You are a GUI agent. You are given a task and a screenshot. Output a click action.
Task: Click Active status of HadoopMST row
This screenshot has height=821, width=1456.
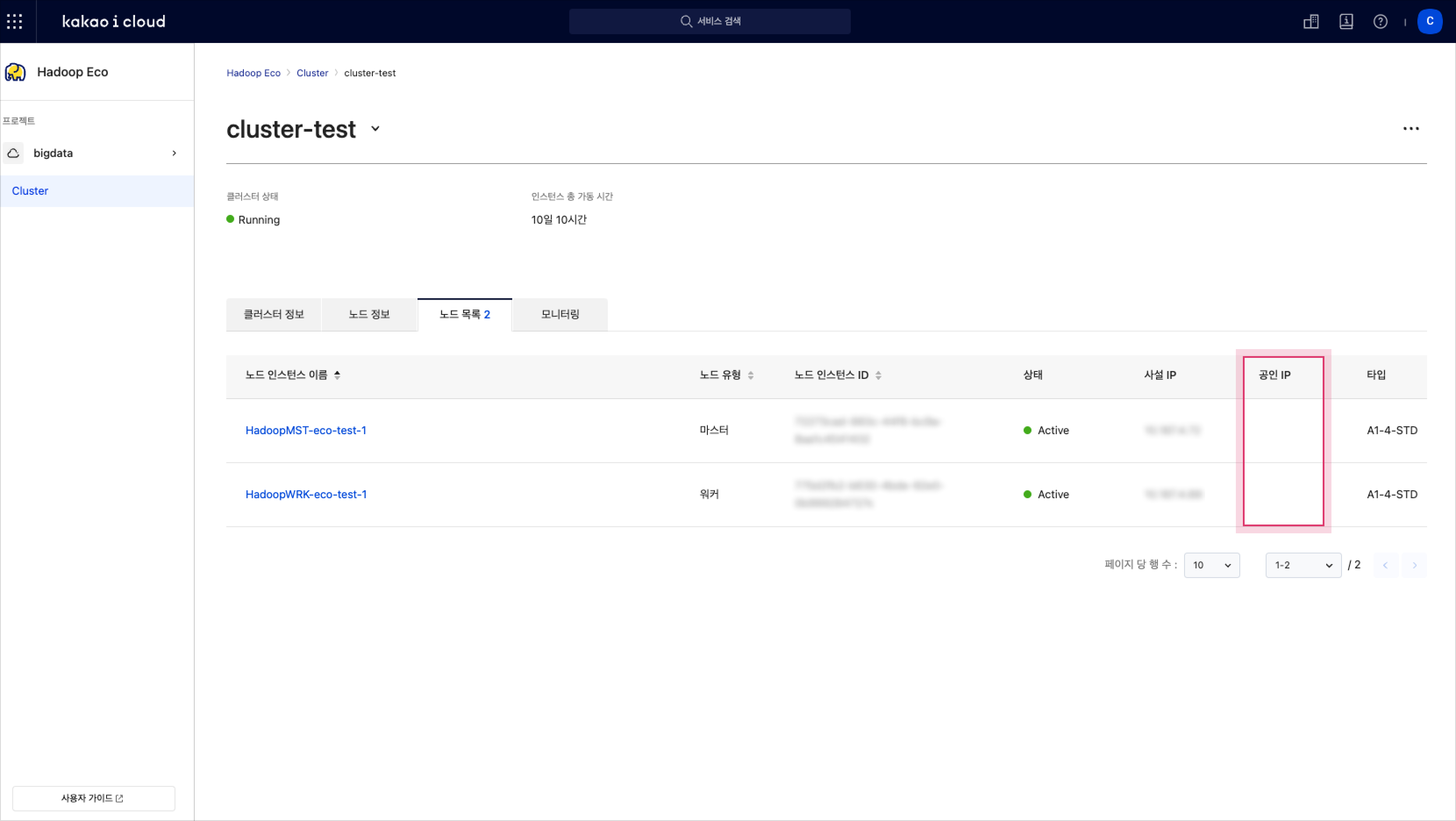1046,430
